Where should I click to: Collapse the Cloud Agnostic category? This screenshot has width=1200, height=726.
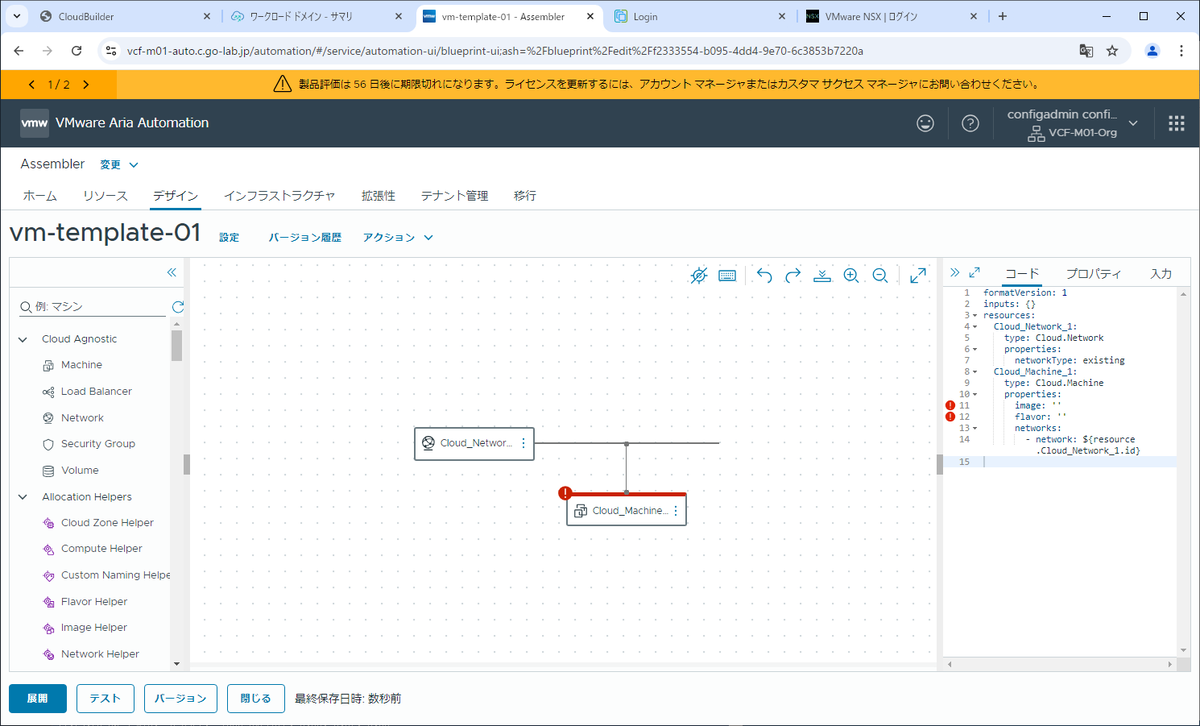point(23,339)
